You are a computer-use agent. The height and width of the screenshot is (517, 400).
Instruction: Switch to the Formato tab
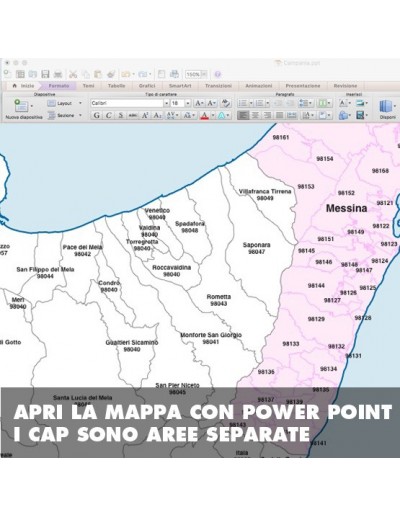click(59, 86)
